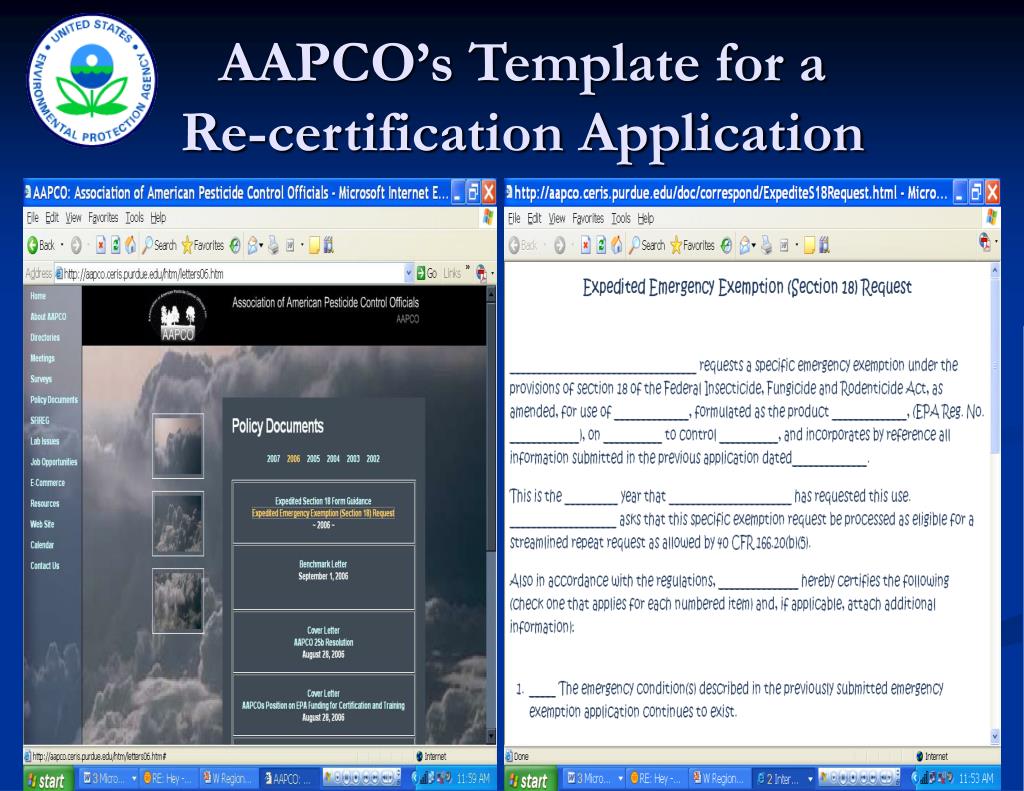Open '3 Micro...' taskbar group dropdown in left taskbar
The height and width of the screenshot is (791, 1024).
pos(134,778)
